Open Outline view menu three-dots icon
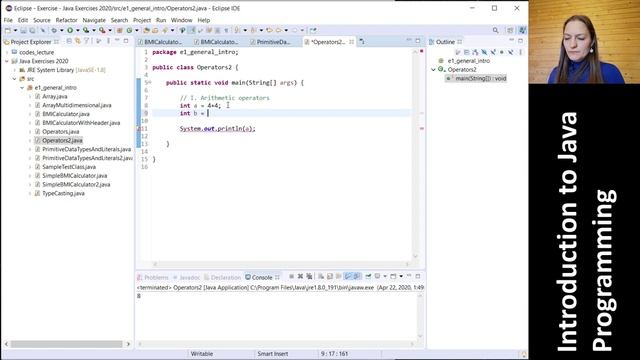640x360 pixels. pos(520,52)
